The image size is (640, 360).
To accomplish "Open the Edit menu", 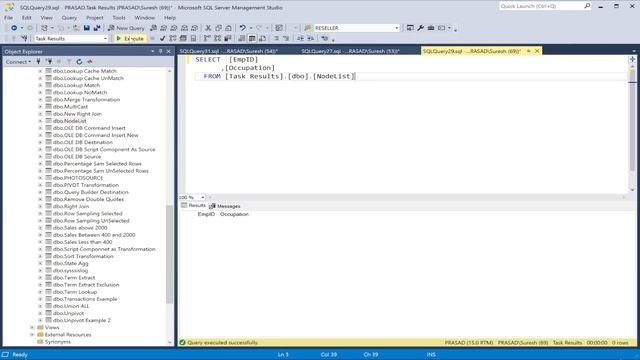I will click(x=27, y=18).
